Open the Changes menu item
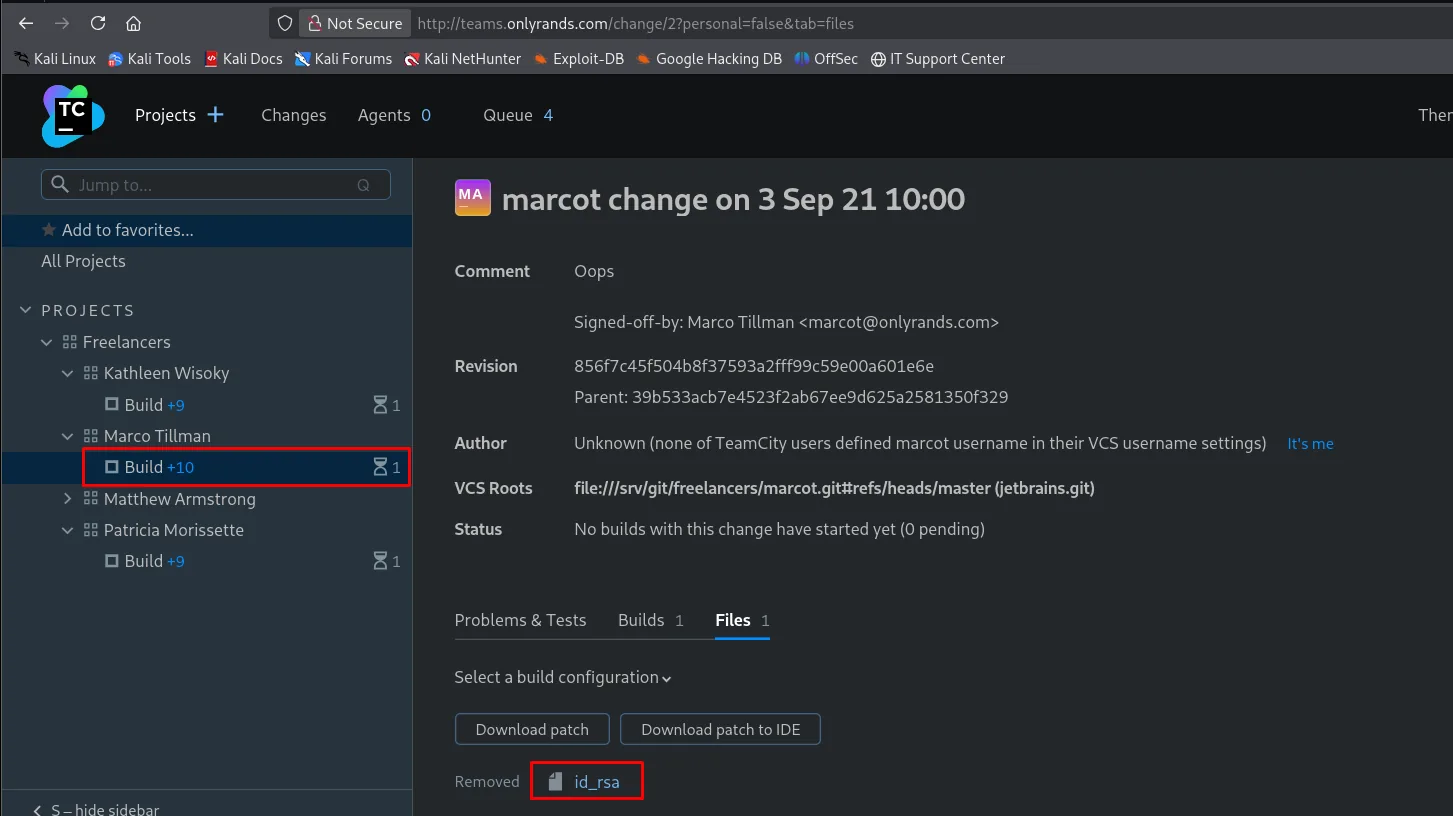 click(x=293, y=115)
